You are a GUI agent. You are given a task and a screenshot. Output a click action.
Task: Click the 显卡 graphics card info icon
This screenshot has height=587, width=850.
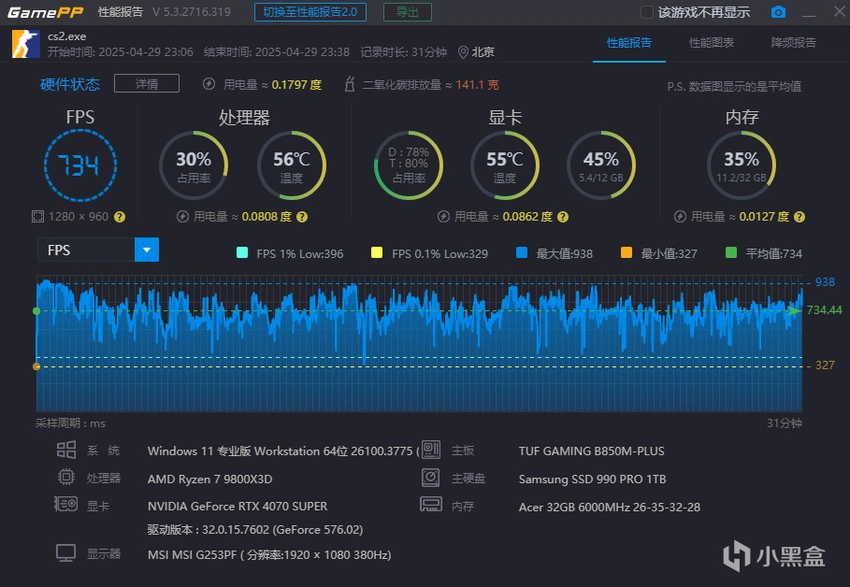pyautogui.click(x=65, y=506)
